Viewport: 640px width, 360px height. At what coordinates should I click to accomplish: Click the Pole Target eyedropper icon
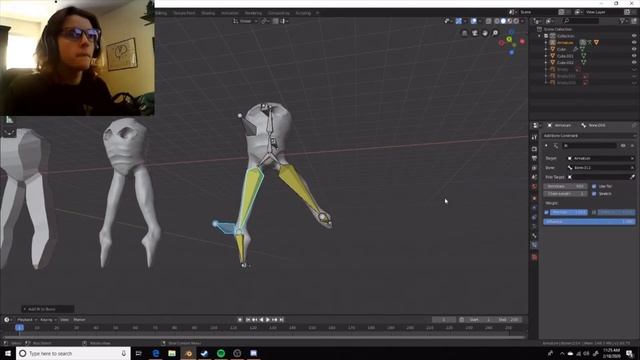(x=632, y=177)
